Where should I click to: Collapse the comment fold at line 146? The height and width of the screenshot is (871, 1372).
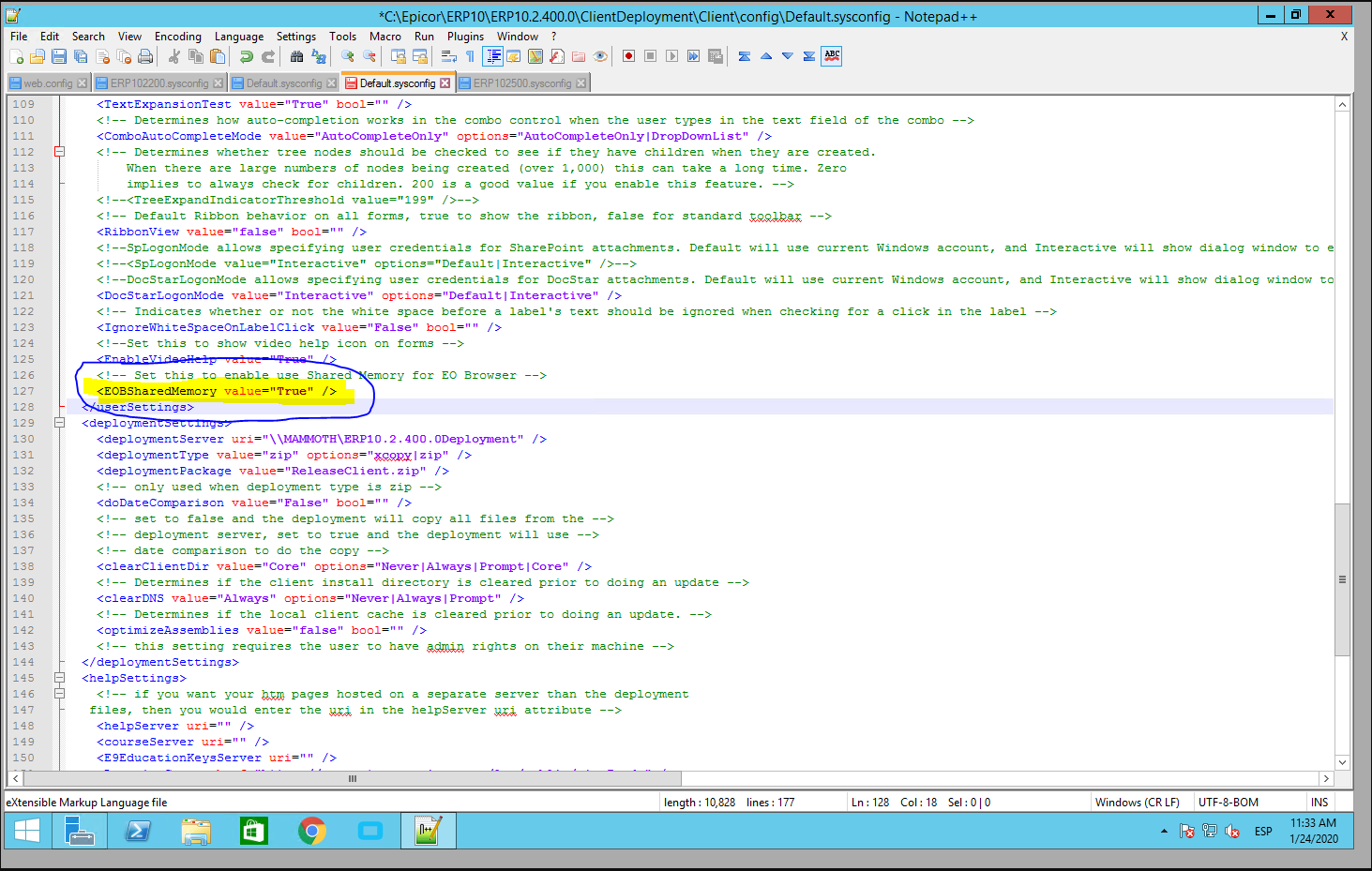click(x=59, y=694)
